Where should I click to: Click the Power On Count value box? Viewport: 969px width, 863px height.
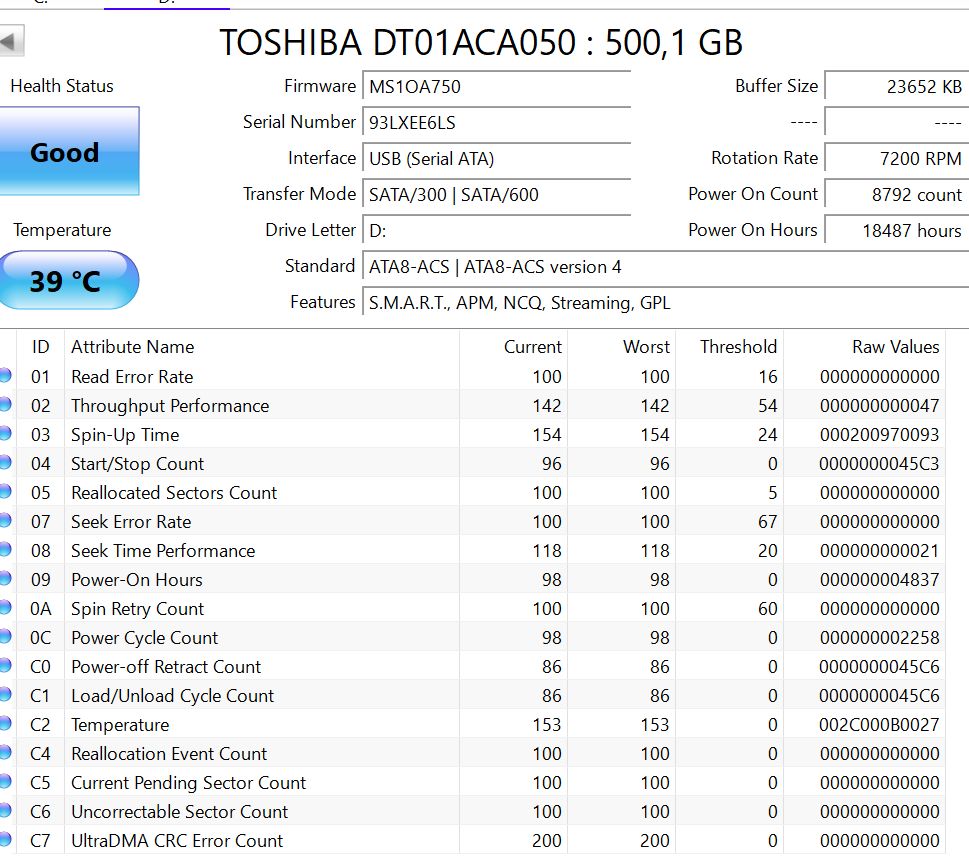(x=897, y=195)
